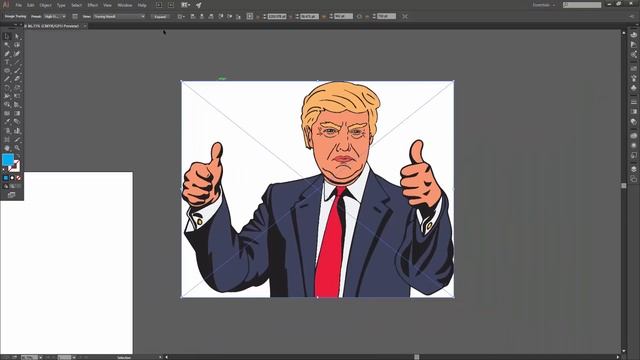Select the Eyedropper tool
640x360 pixels.
pyautogui.click(x=7, y=122)
